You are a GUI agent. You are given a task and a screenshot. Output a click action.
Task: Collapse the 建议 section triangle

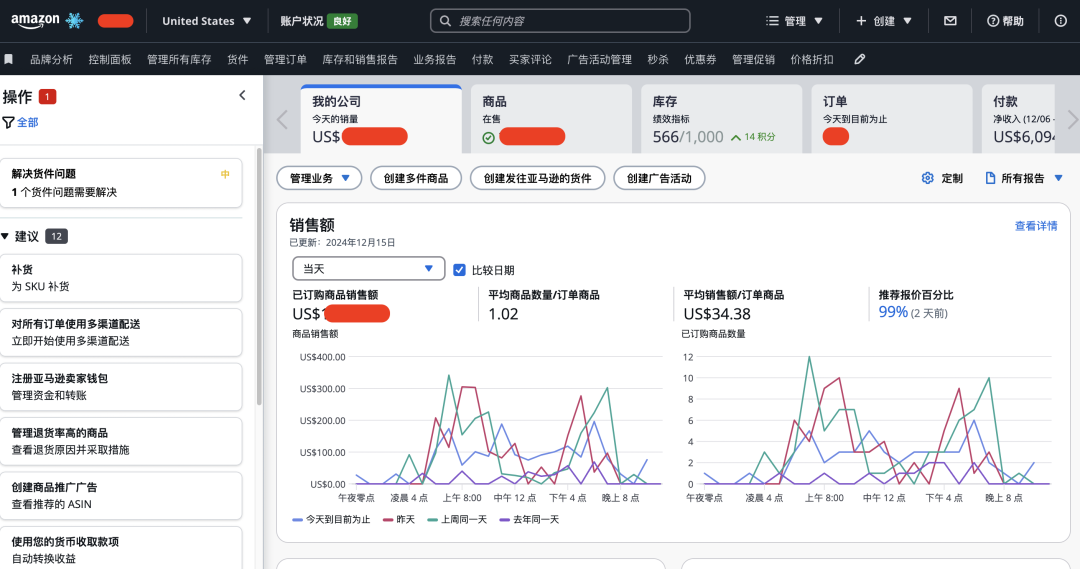[x=6, y=236]
